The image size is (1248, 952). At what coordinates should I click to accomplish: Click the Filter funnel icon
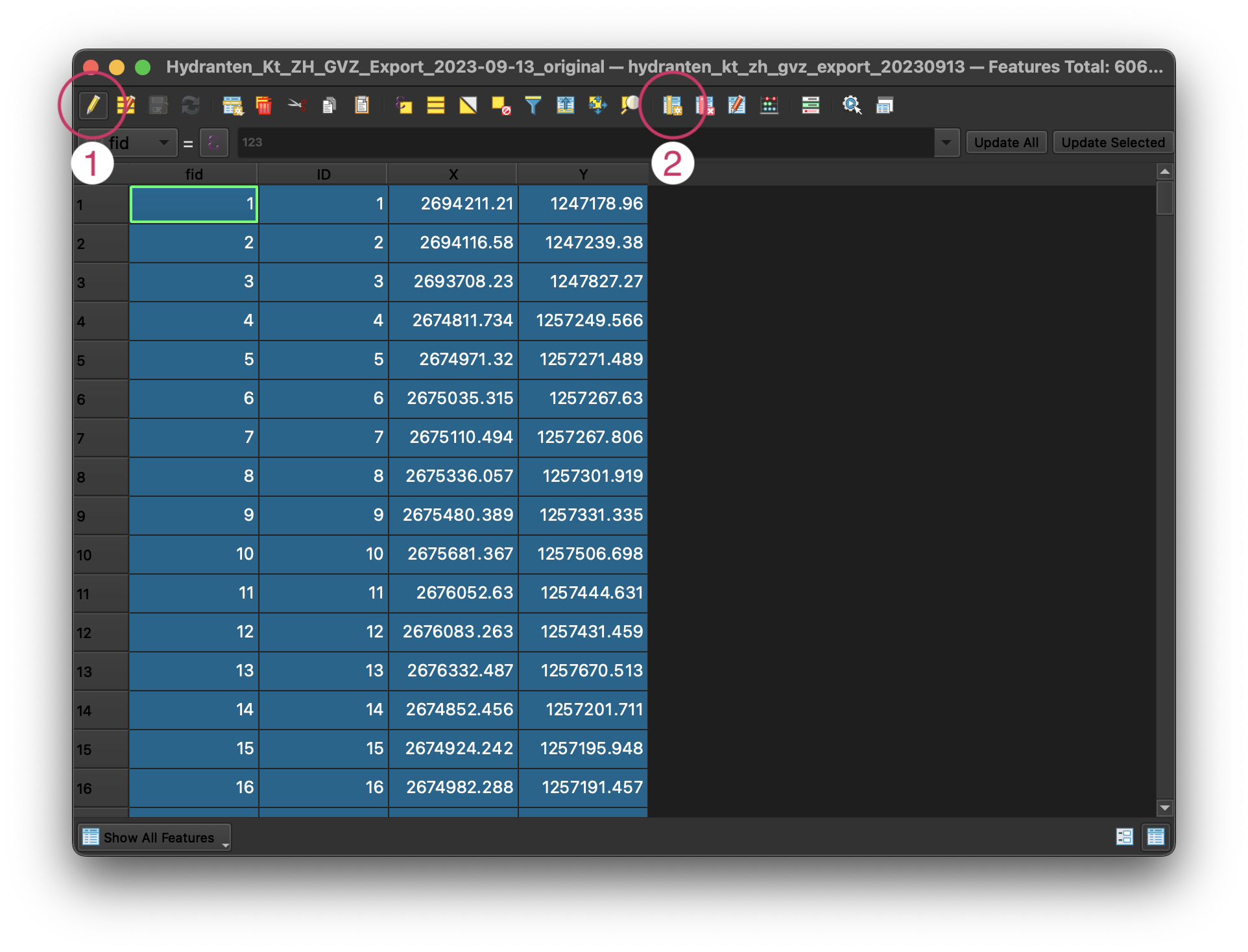(533, 105)
